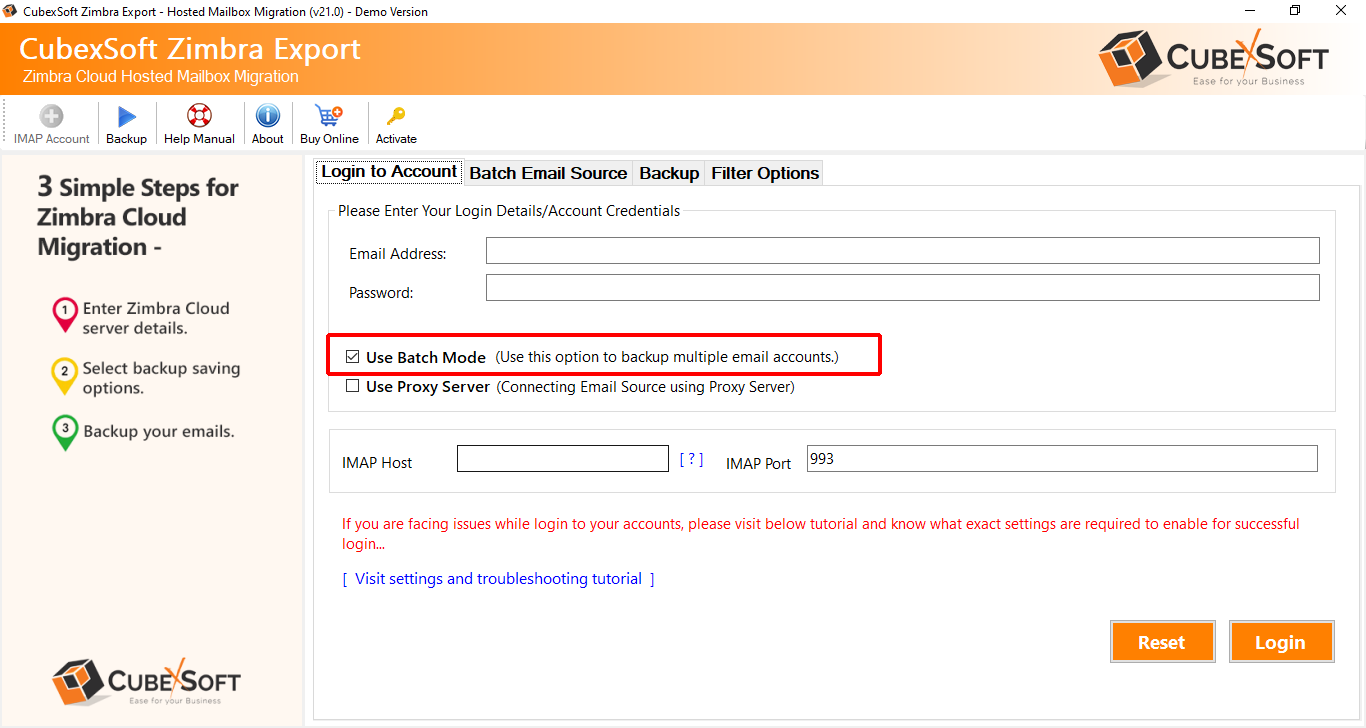Minimize the CubexSoft window
Screen dimensions: 1366x728
tap(1249, 11)
